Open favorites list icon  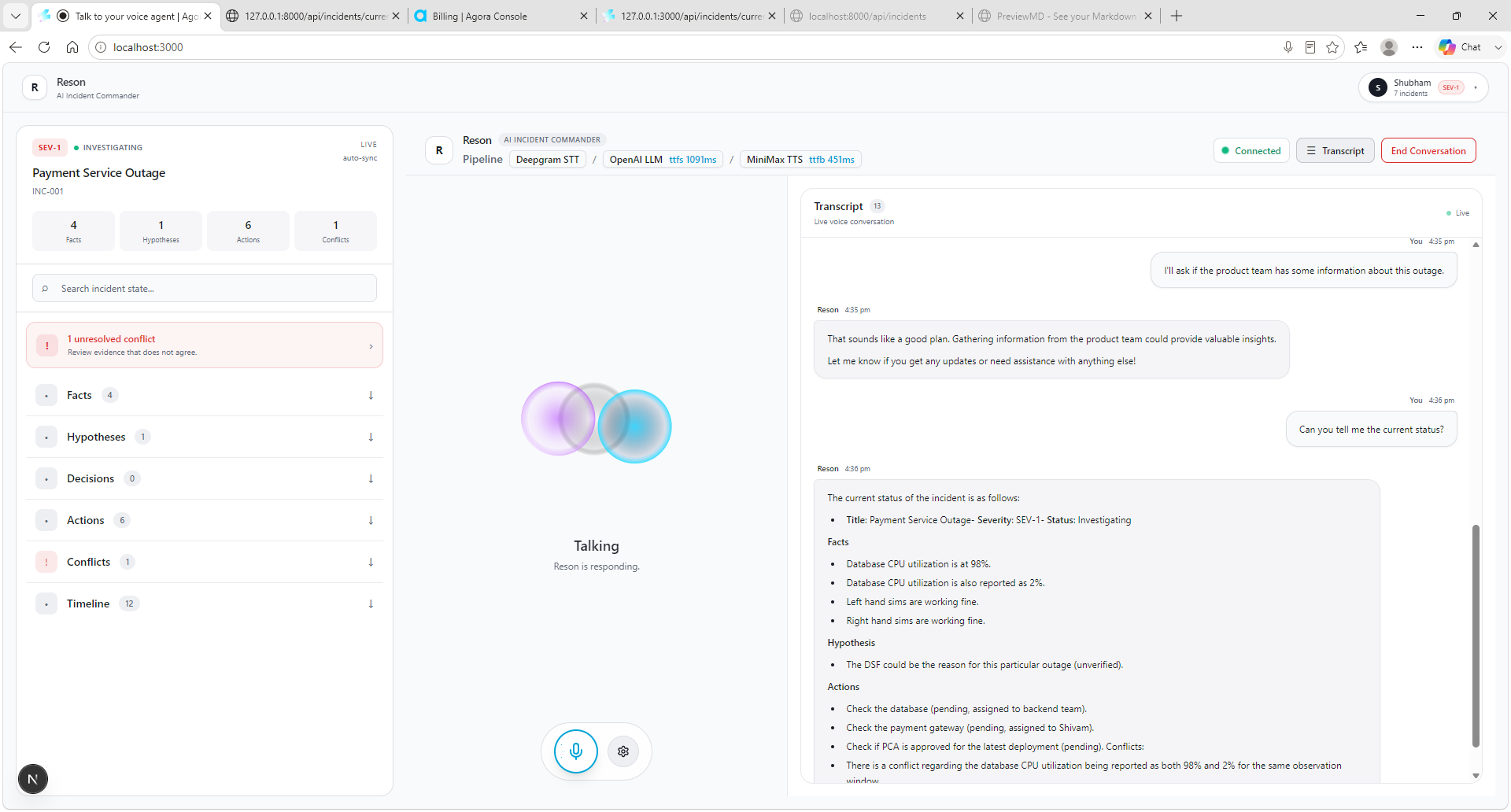coord(1361,47)
